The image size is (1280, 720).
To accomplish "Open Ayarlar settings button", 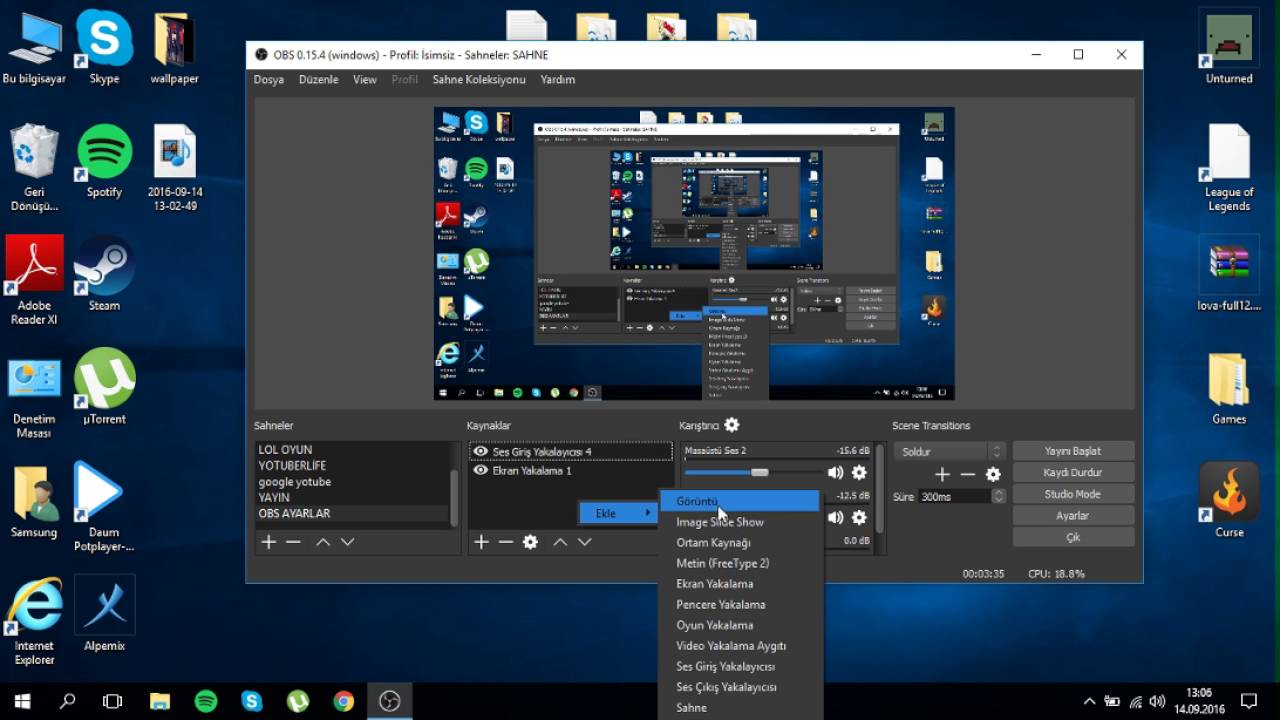I will coord(1073,515).
